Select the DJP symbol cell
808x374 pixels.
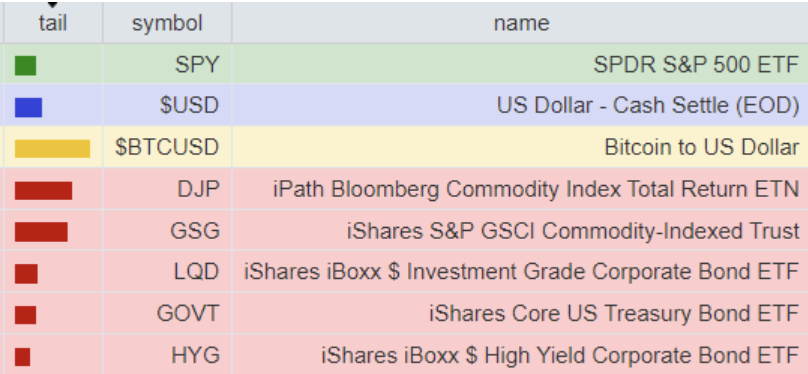167,189
